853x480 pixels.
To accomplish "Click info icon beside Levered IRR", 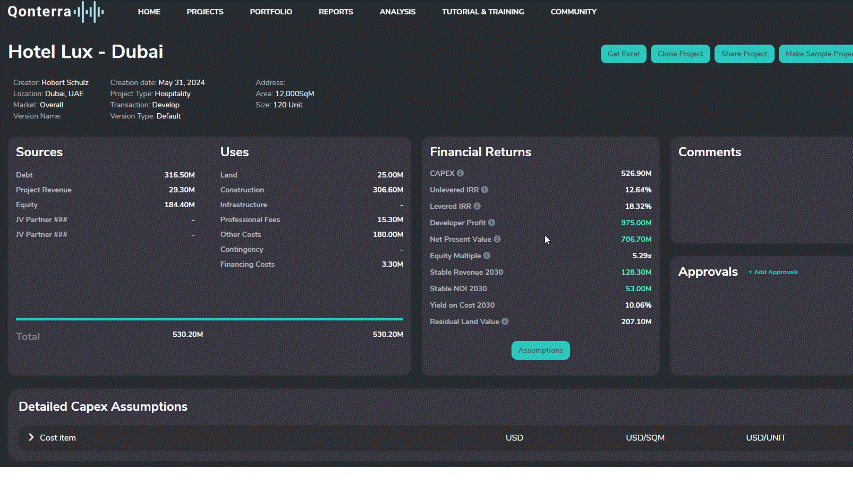I will [477, 206].
